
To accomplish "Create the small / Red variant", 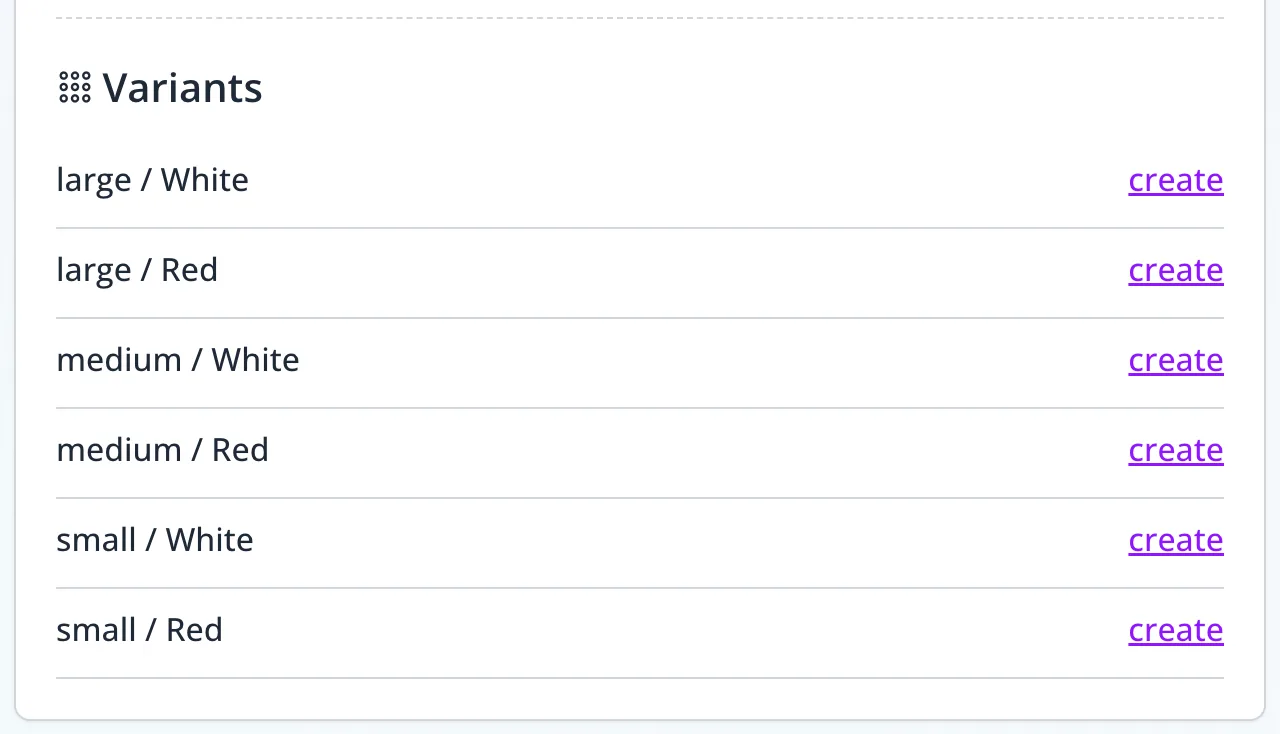I will click(x=1175, y=630).
